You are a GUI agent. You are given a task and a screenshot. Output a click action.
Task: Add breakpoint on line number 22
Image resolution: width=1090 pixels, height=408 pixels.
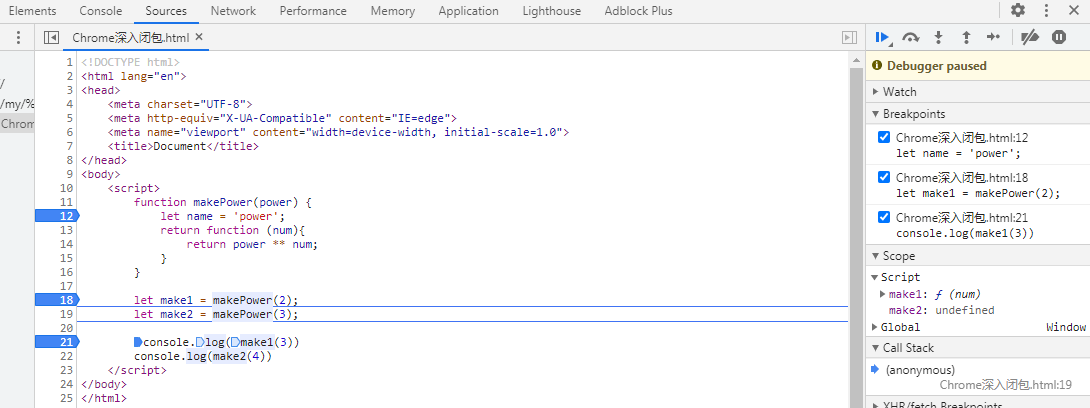click(x=66, y=356)
